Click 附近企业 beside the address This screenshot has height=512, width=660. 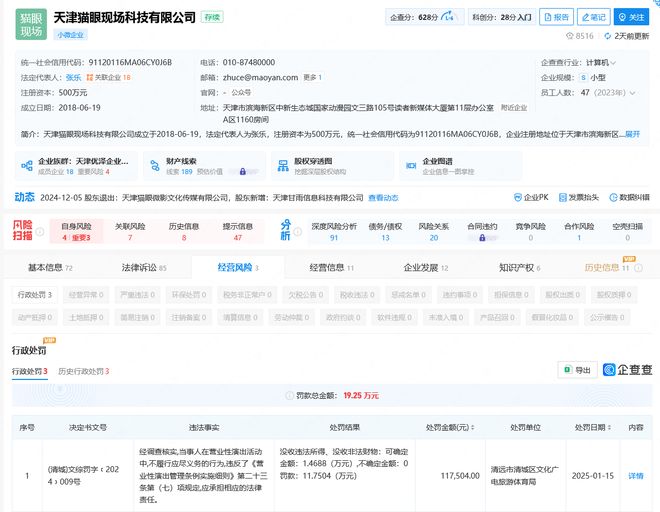514,108
